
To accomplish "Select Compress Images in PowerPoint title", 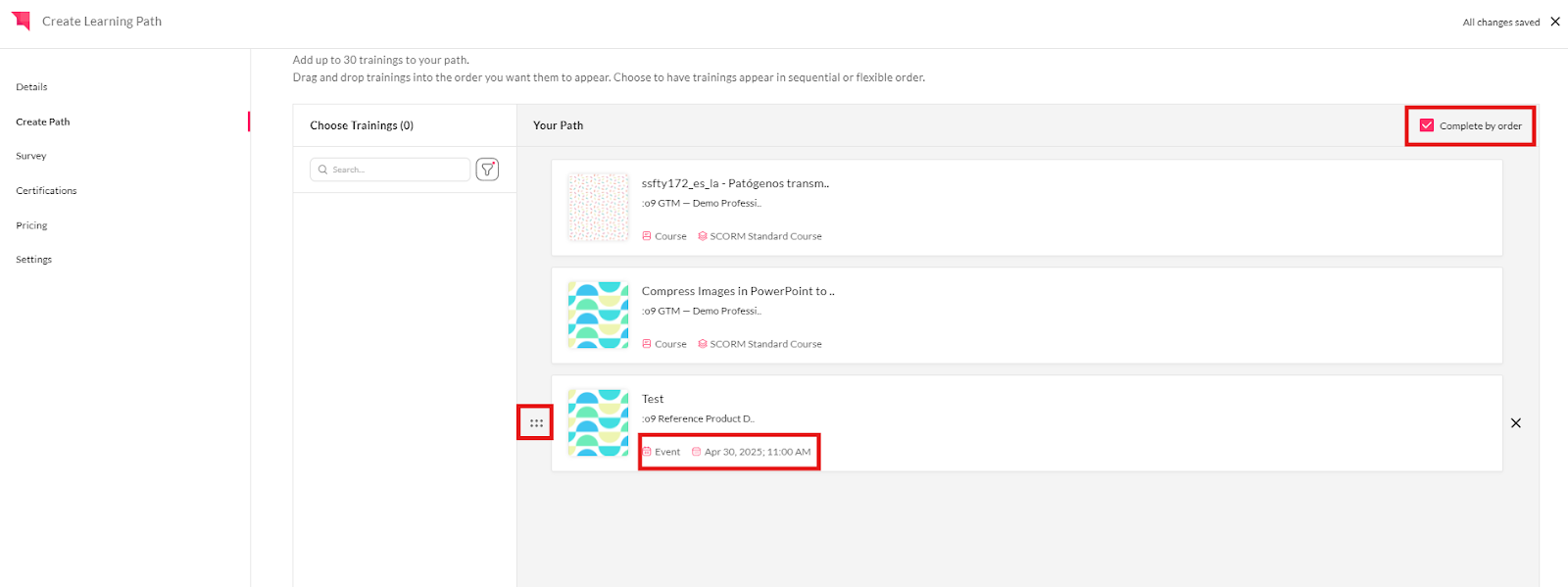I will 738,291.
